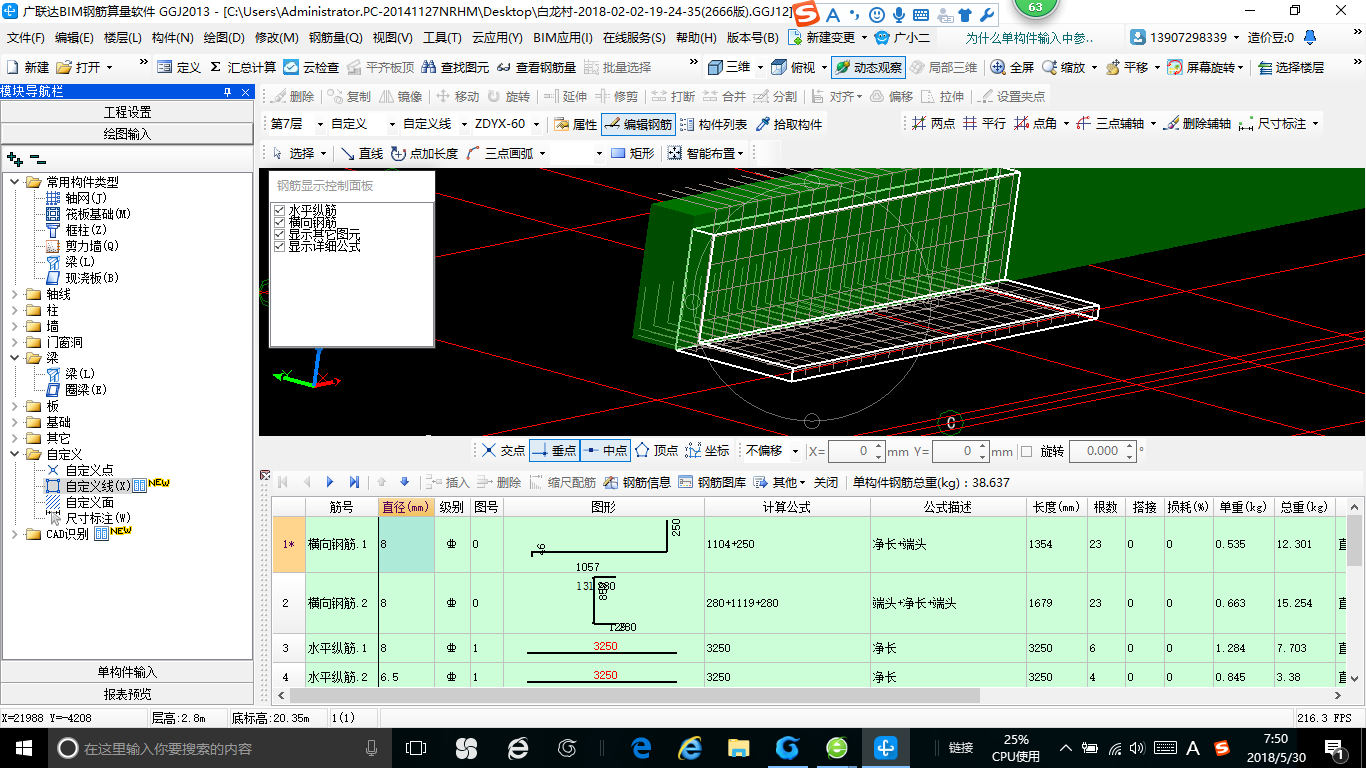Select the 平移 pan tool
Image resolution: width=1366 pixels, height=768 pixels.
point(1126,67)
